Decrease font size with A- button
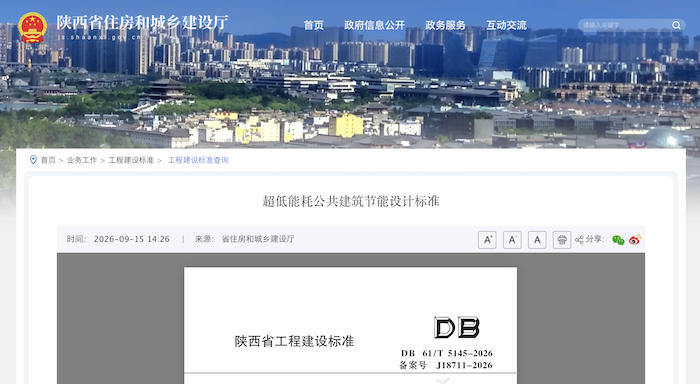This screenshot has height=384, width=700. [x=512, y=240]
